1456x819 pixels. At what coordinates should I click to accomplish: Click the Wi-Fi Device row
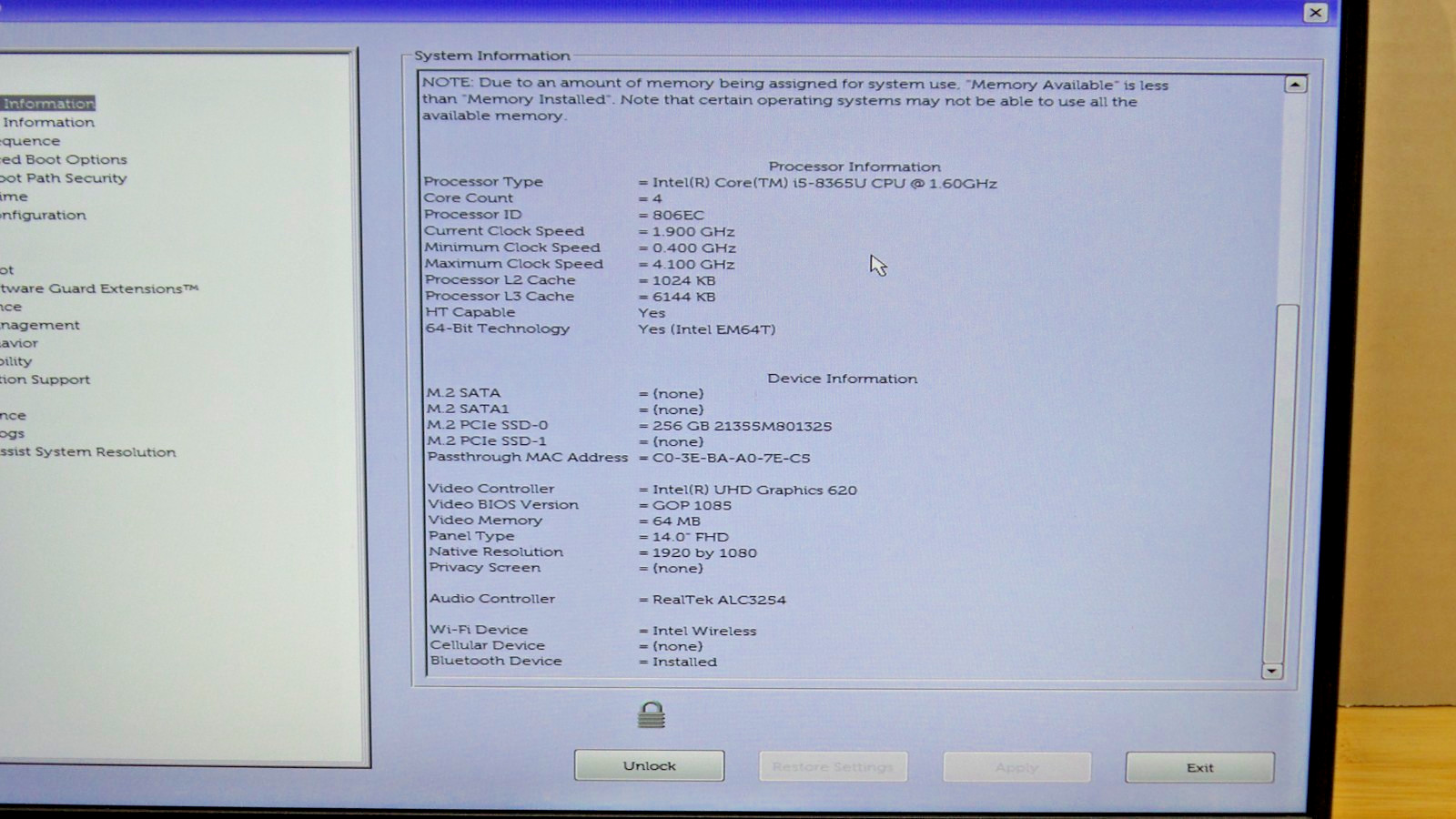(593, 630)
